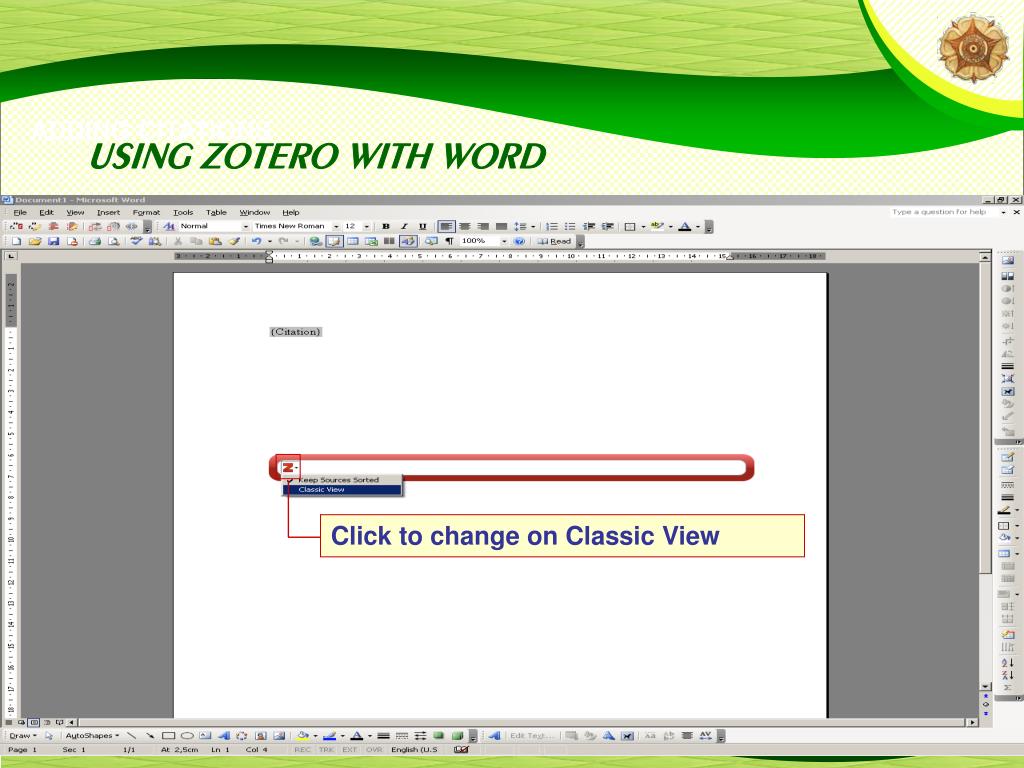Click the Font Color swatch in drawing toolbar

click(357, 736)
